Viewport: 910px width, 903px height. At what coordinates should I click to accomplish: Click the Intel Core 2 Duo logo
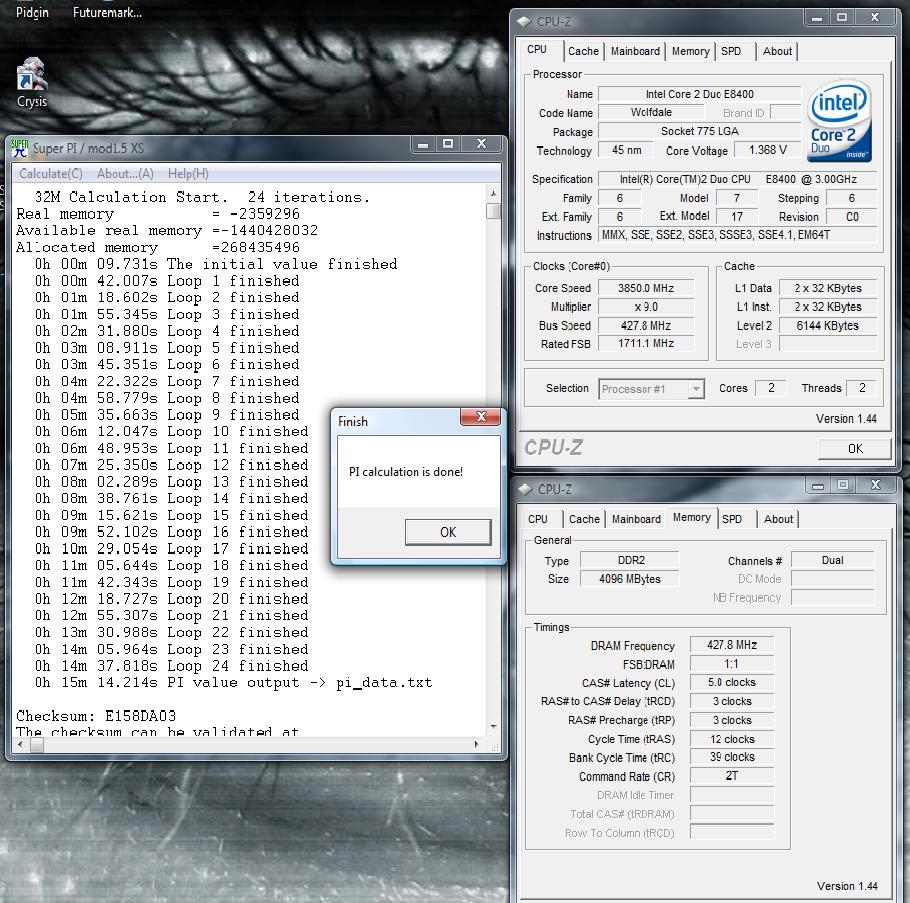click(x=840, y=121)
